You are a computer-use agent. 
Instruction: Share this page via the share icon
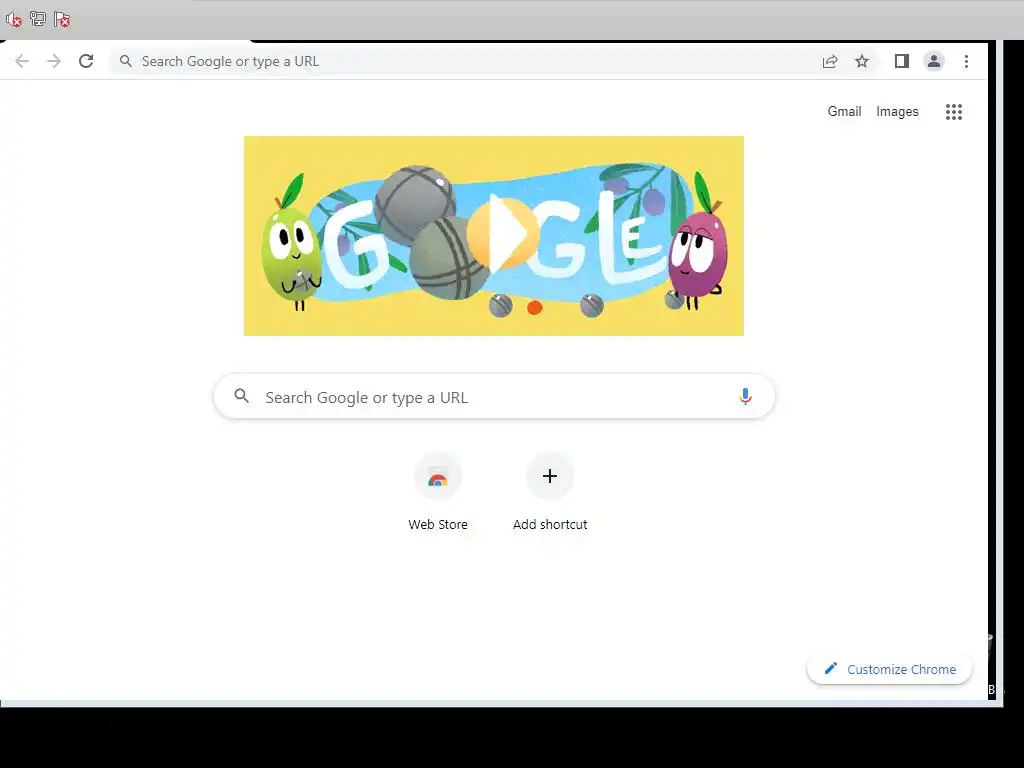[x=830, y=61]
